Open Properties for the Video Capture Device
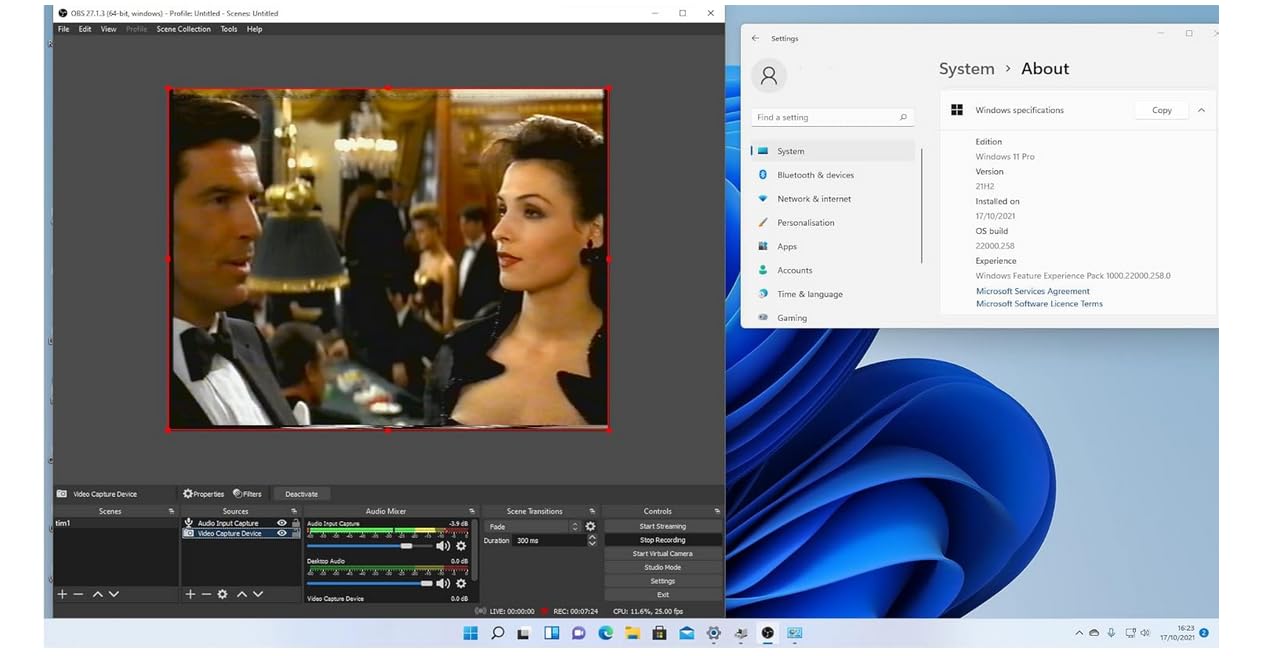 [x=204, y=494]
